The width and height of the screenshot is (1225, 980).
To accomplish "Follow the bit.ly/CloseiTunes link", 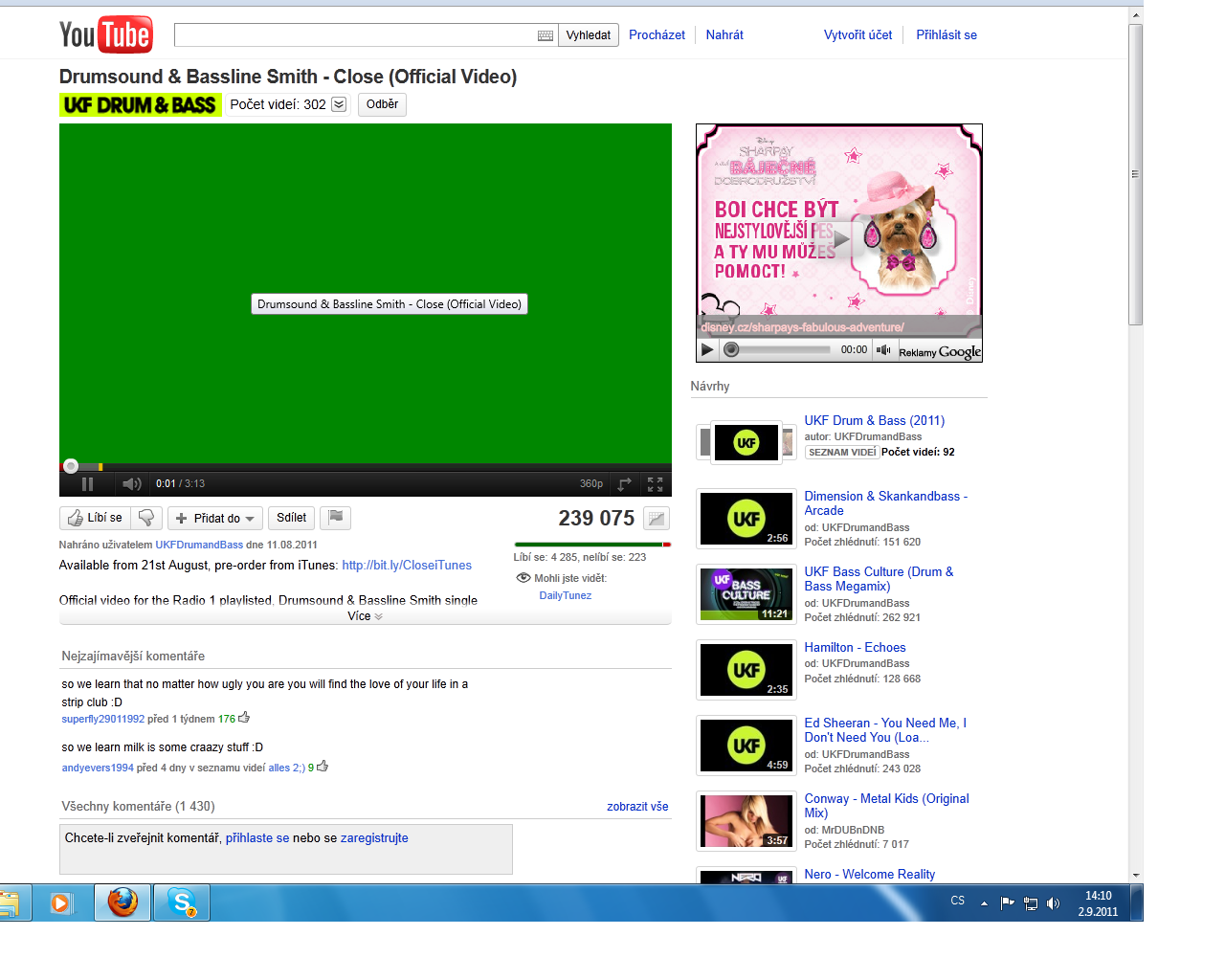I will (407, 566).
